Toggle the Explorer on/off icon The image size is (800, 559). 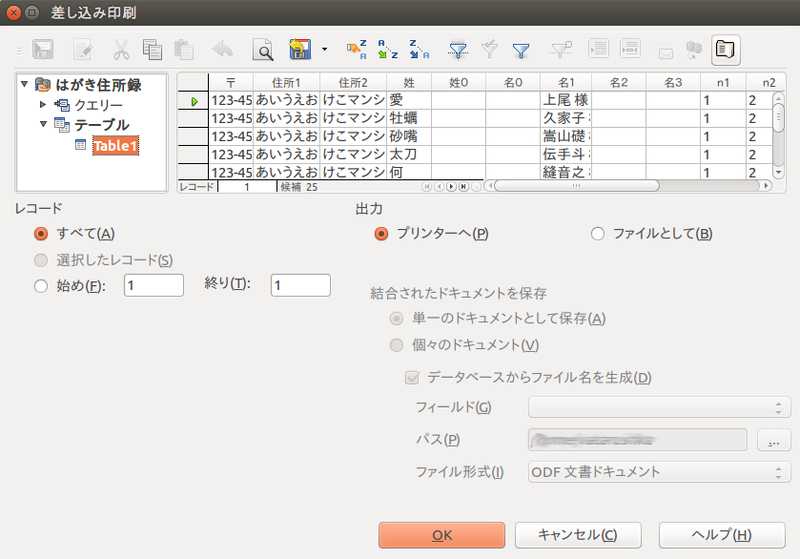coord(726,49)
